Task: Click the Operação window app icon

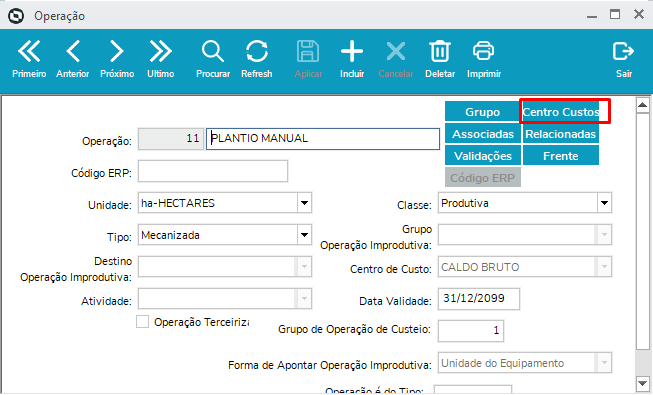Action: [16, 16]
